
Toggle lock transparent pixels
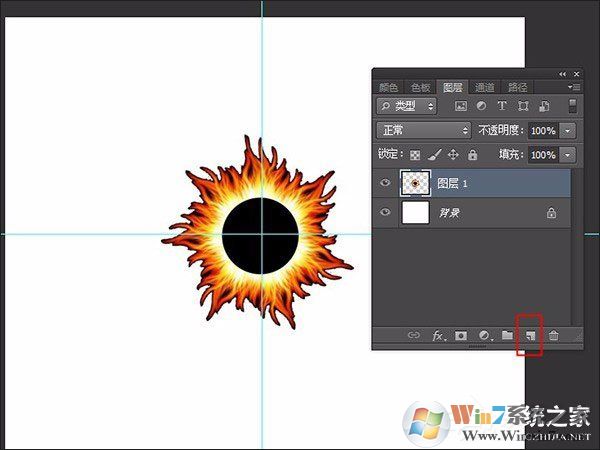click(416, 155)
